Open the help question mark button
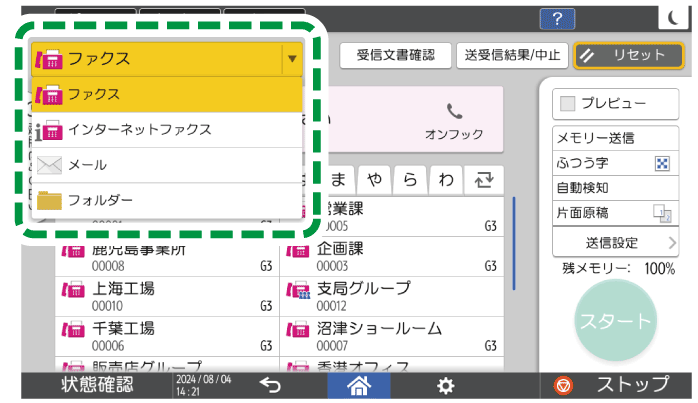Screen dimensions: 698x403 pyautogui.click(x=557, y=19)
